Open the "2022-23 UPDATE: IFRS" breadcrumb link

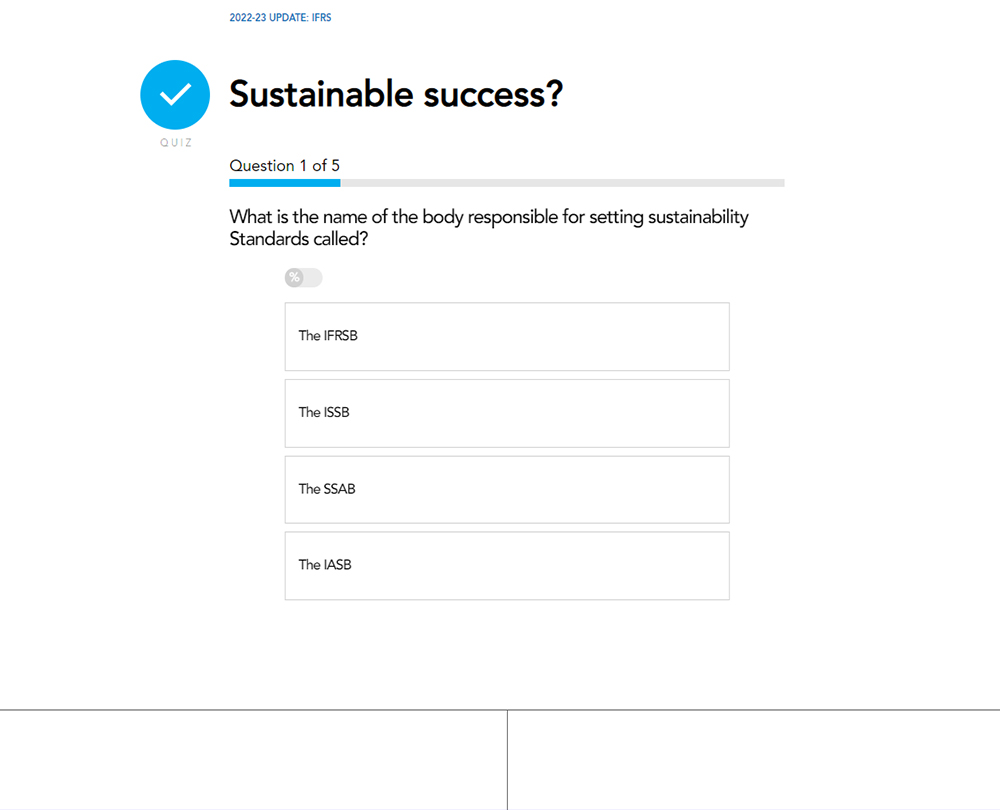[x=280, y=18]
